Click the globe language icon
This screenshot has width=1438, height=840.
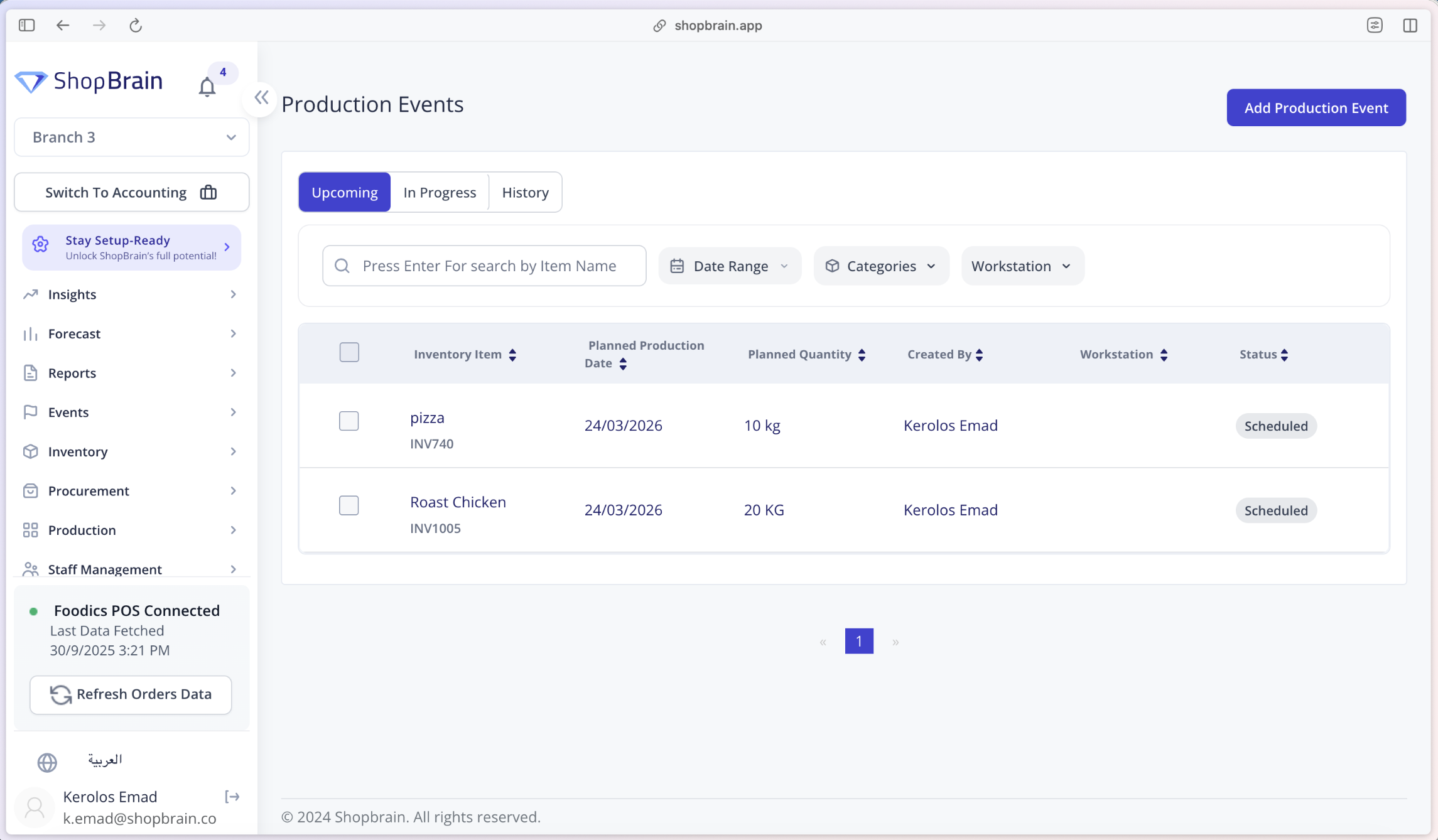tap(47, 762)
